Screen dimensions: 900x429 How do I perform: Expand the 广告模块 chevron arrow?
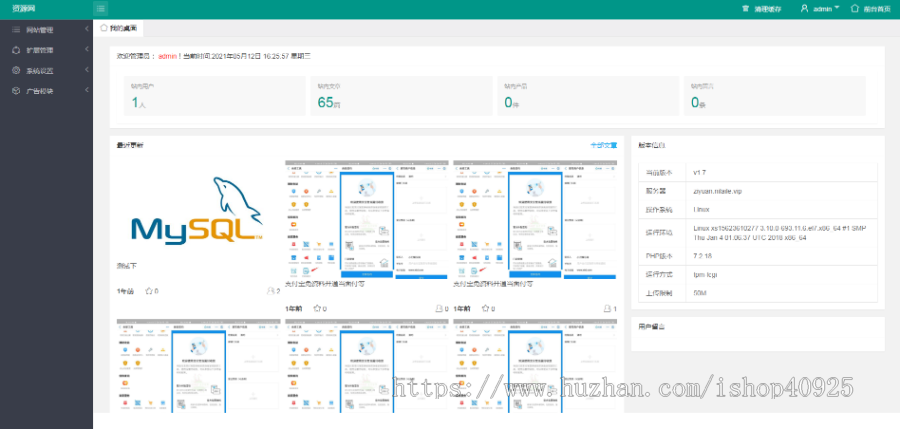(87, 91)
